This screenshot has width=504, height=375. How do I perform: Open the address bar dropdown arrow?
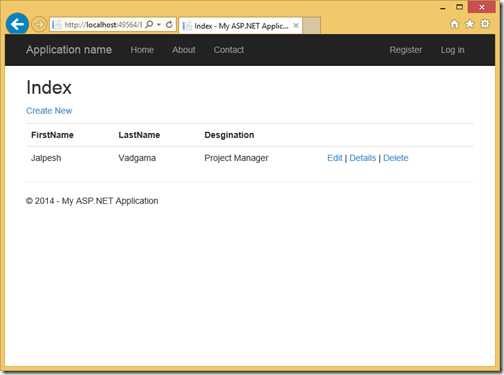point(159,25)
